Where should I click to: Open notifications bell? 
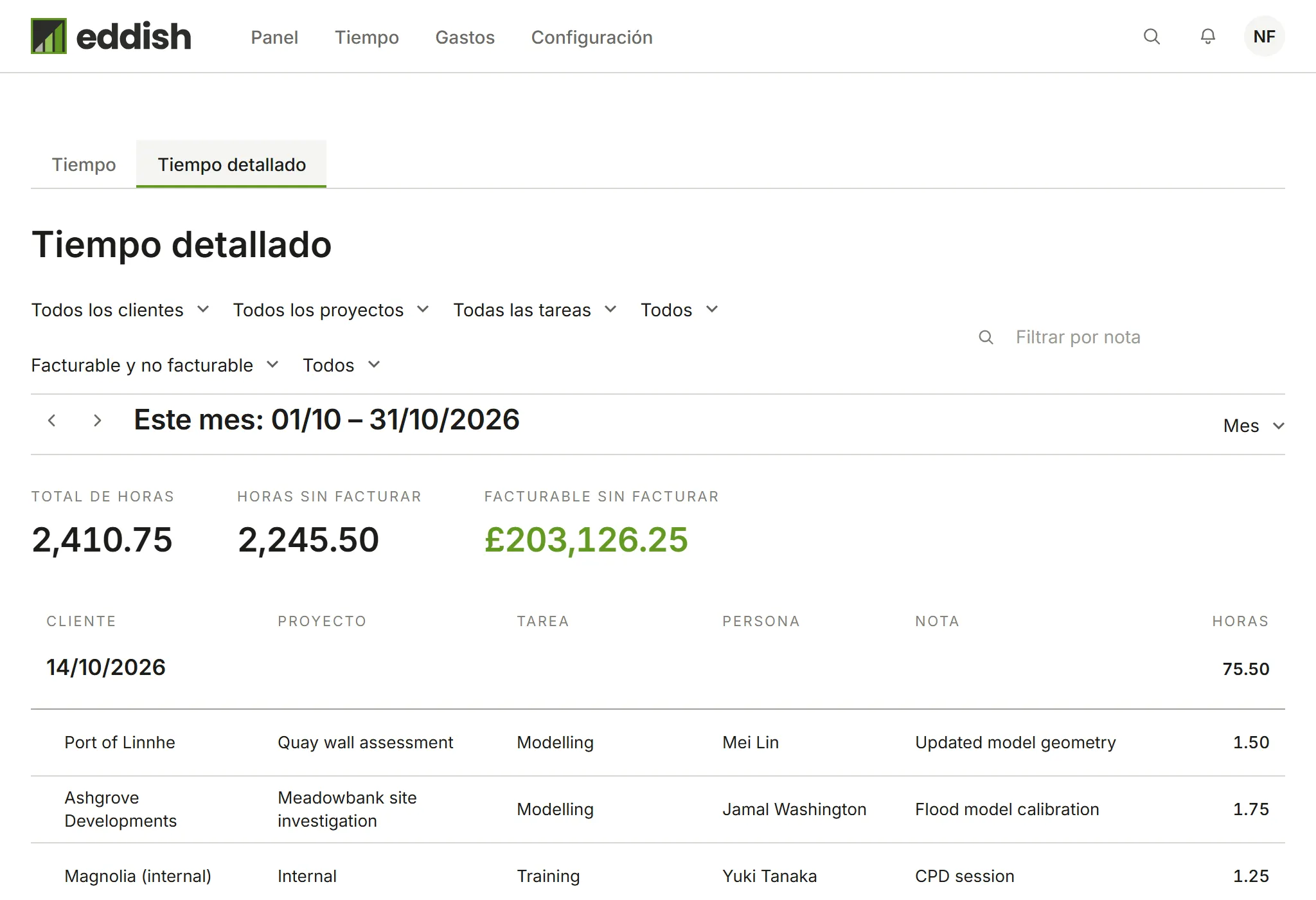(x=1208, y=37)
